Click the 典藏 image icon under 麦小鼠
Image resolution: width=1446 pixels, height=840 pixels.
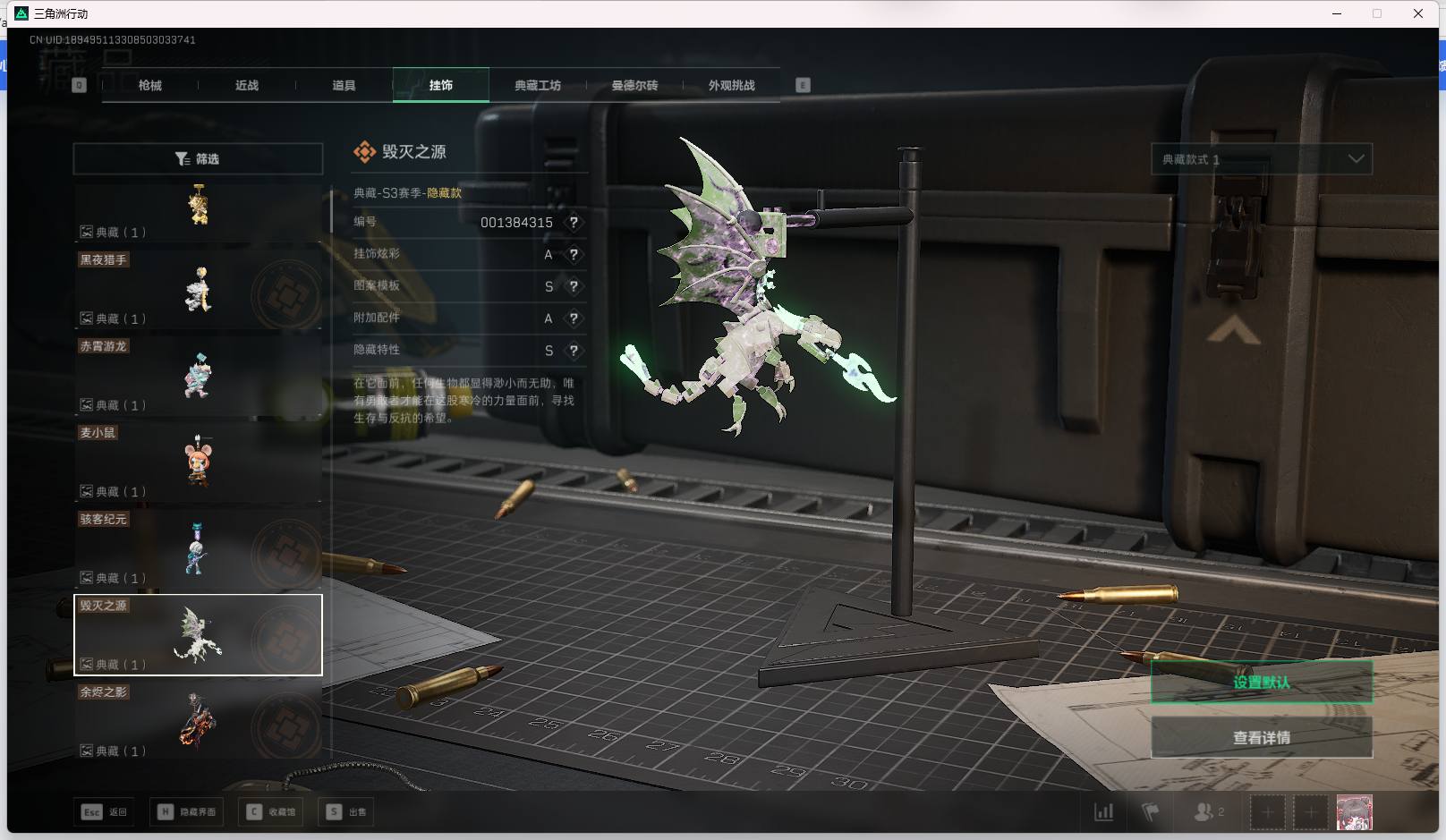pyautogui.click(x=87, y=491)
